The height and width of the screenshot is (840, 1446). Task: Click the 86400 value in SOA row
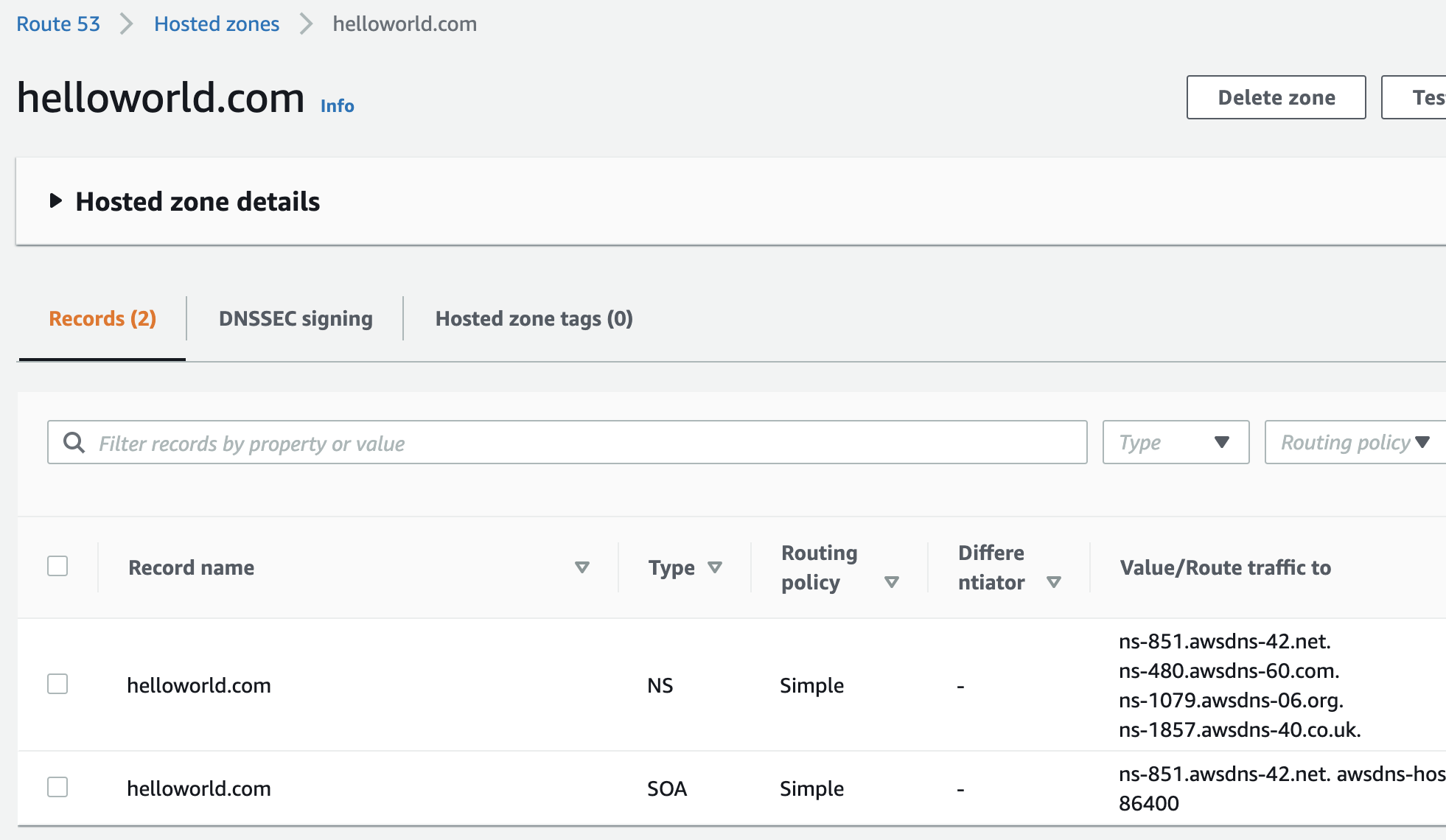(1149, 803)
